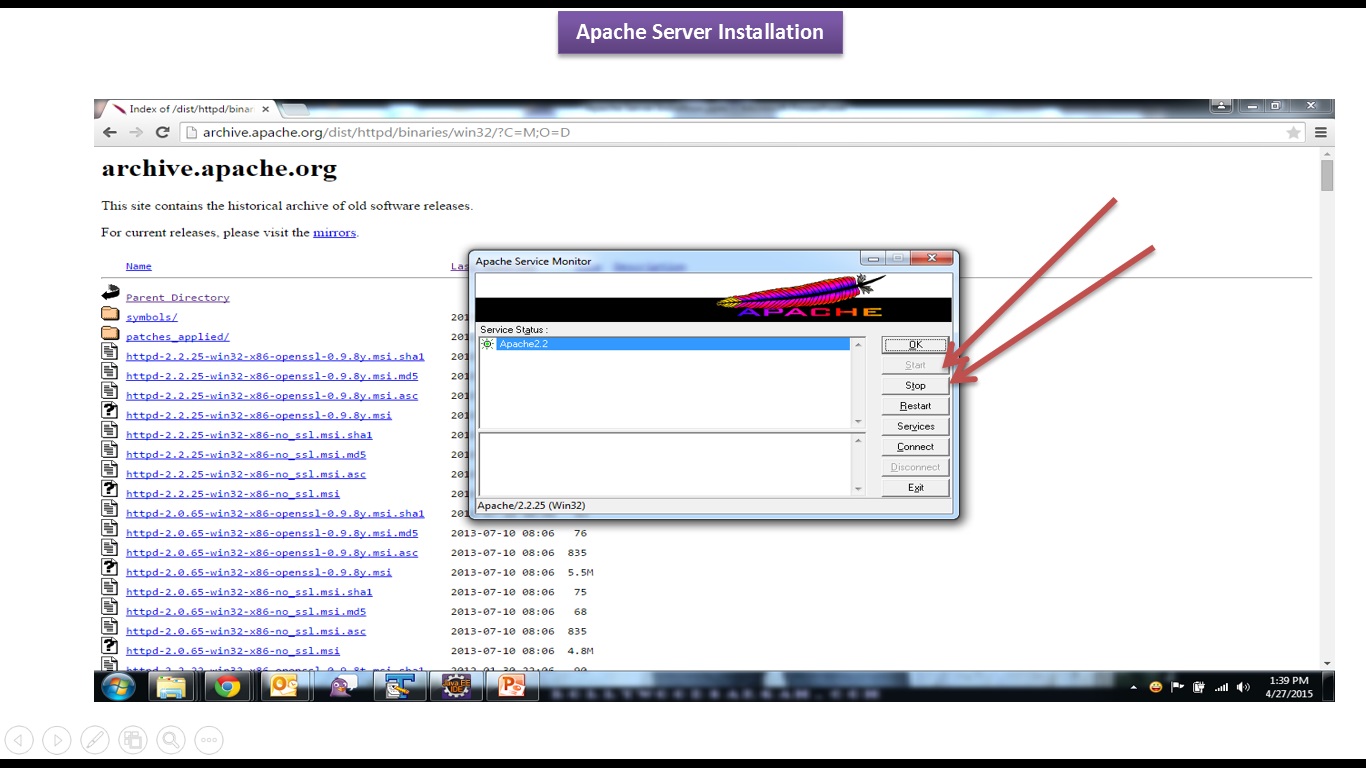The height and width of the screenshot is (768, 1366).
Task: Bookmark this page with the star icon
Action: [x=1294, y=132]
